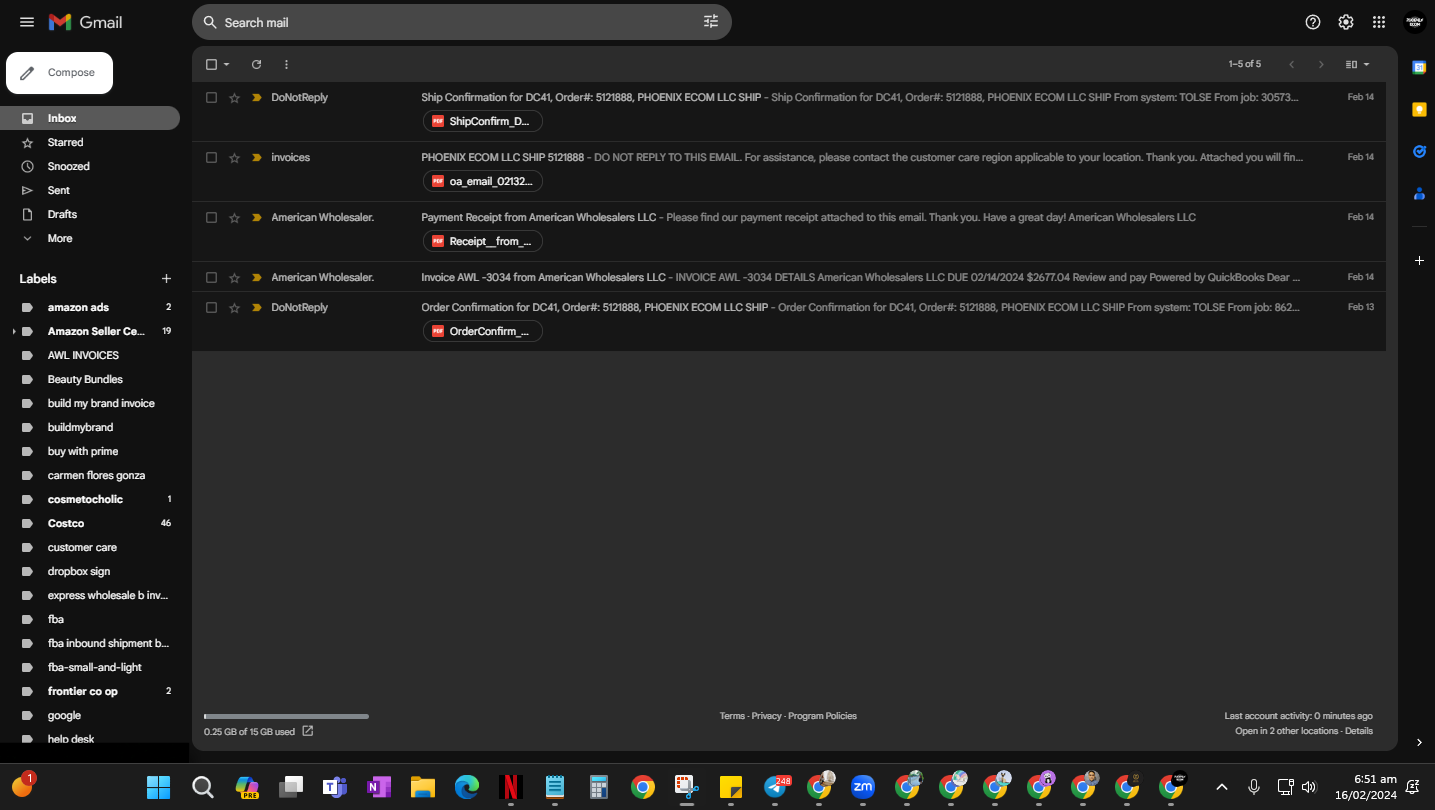Open the More options three-dot menu in toolbar

(x=286, y=64)
